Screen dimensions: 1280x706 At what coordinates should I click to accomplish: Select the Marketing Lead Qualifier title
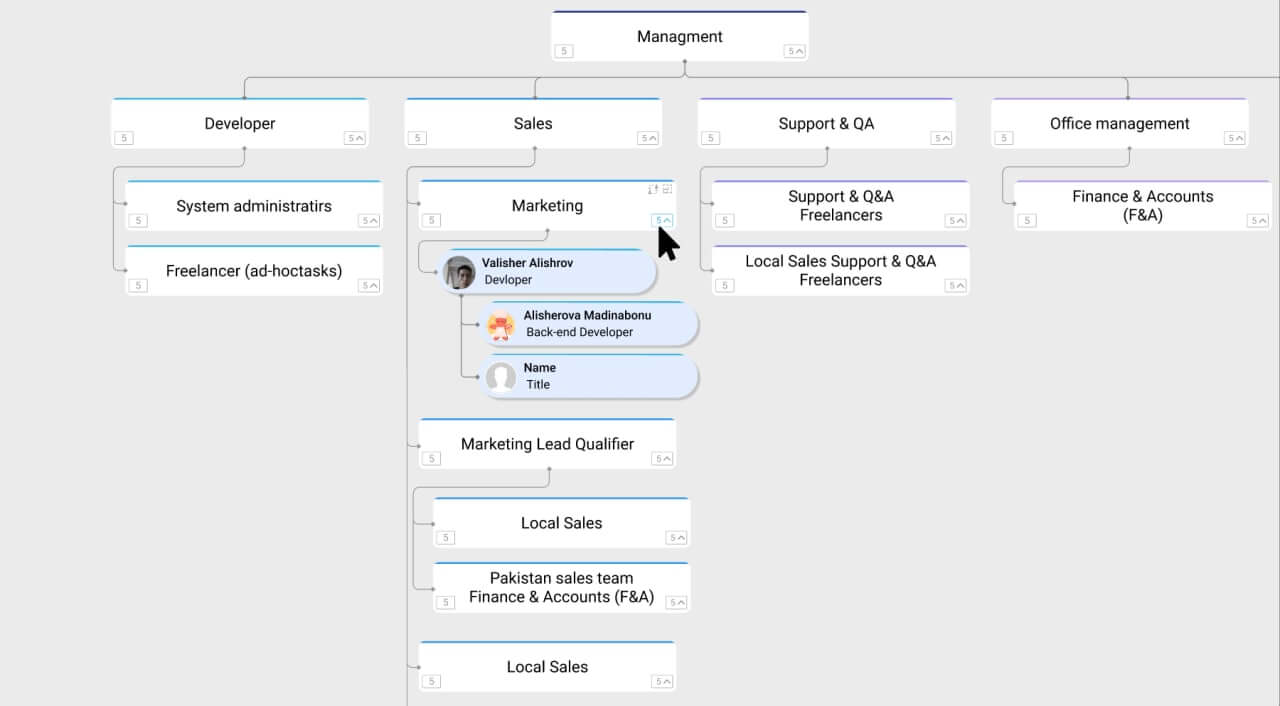547,444
